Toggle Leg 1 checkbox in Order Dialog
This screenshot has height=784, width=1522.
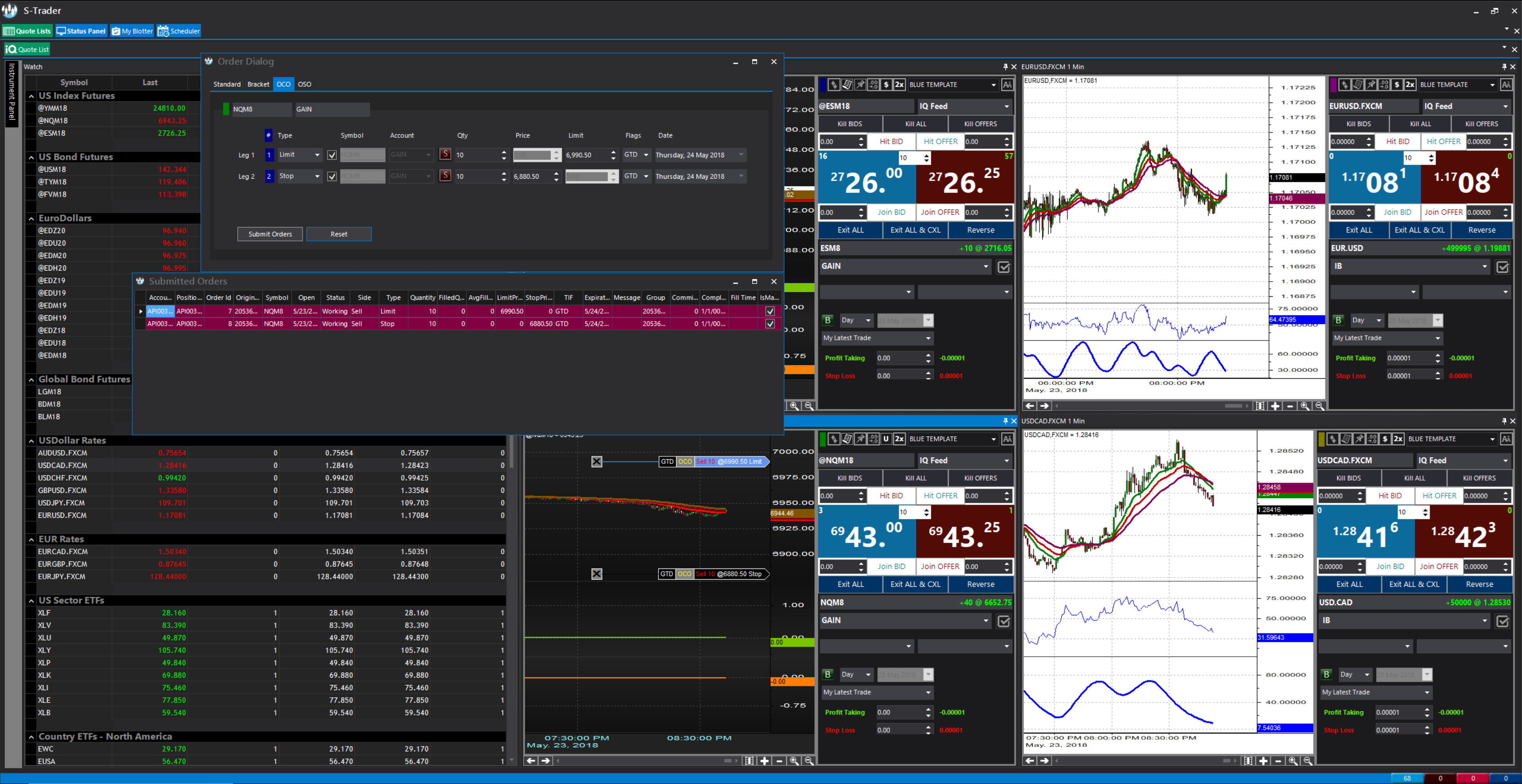coord(332,155)
